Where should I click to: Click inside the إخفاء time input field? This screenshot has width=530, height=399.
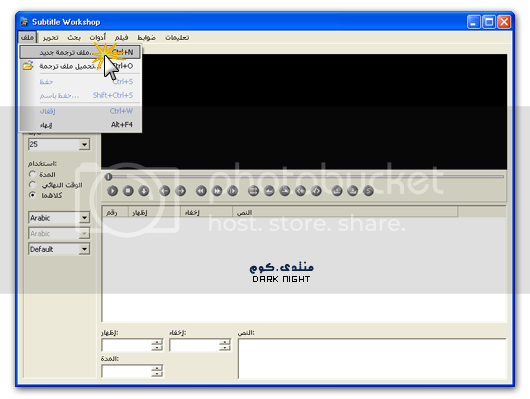[x=194, y=345]
